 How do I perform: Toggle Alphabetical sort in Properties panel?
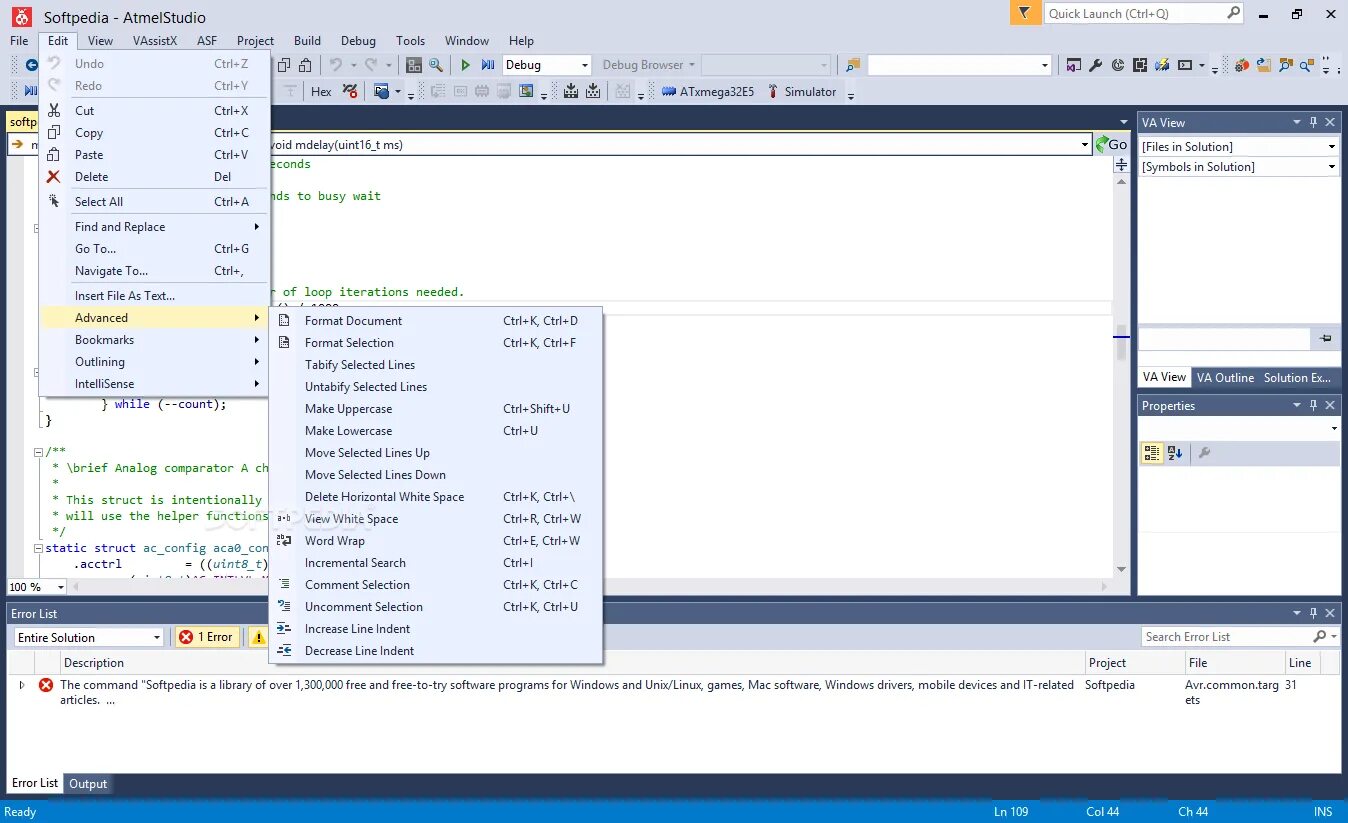click(1175, 453)
